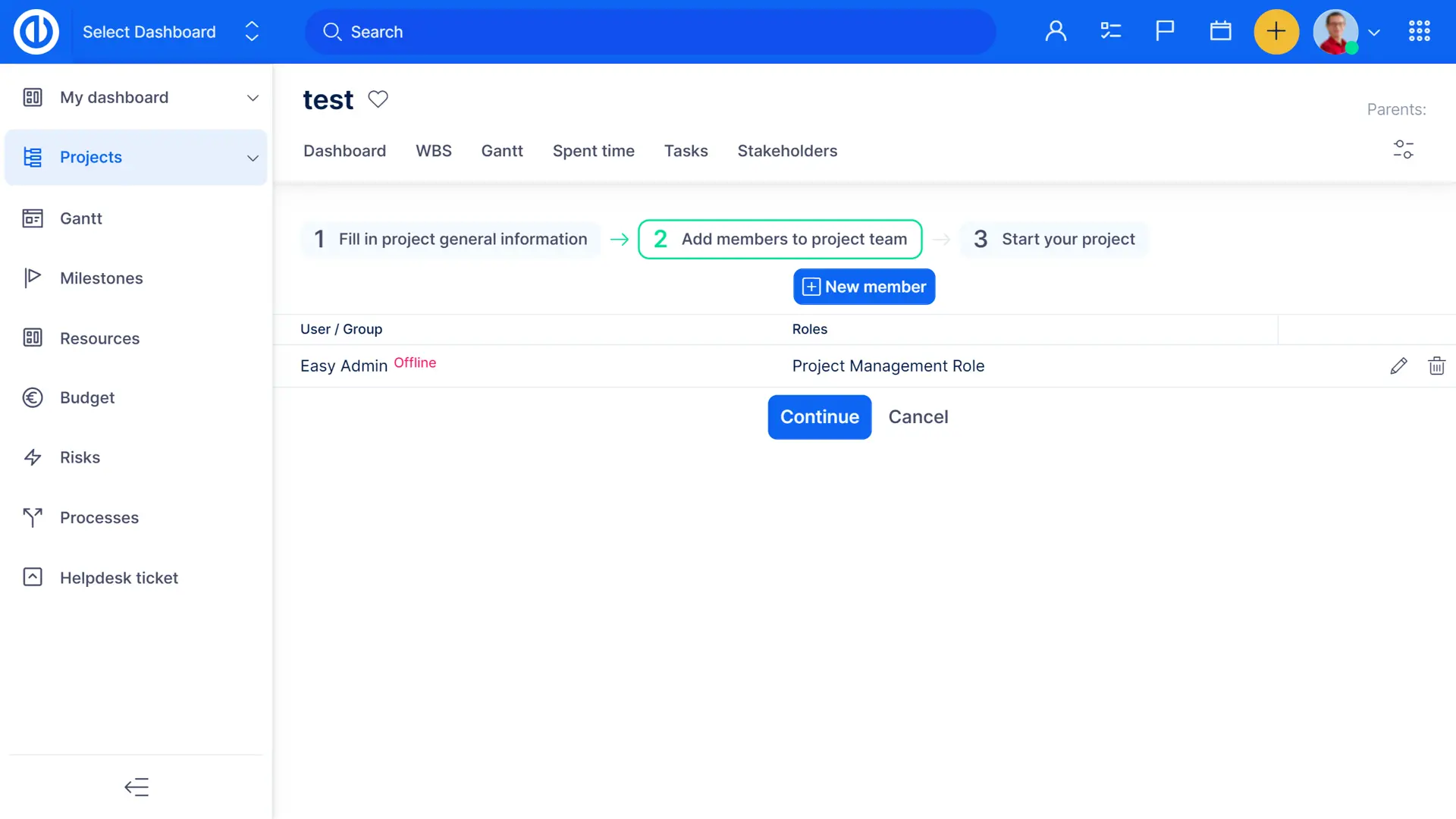This screenshot has height=819, width=1456.
Task: Click into the Search field
Action: click(650, 32)
